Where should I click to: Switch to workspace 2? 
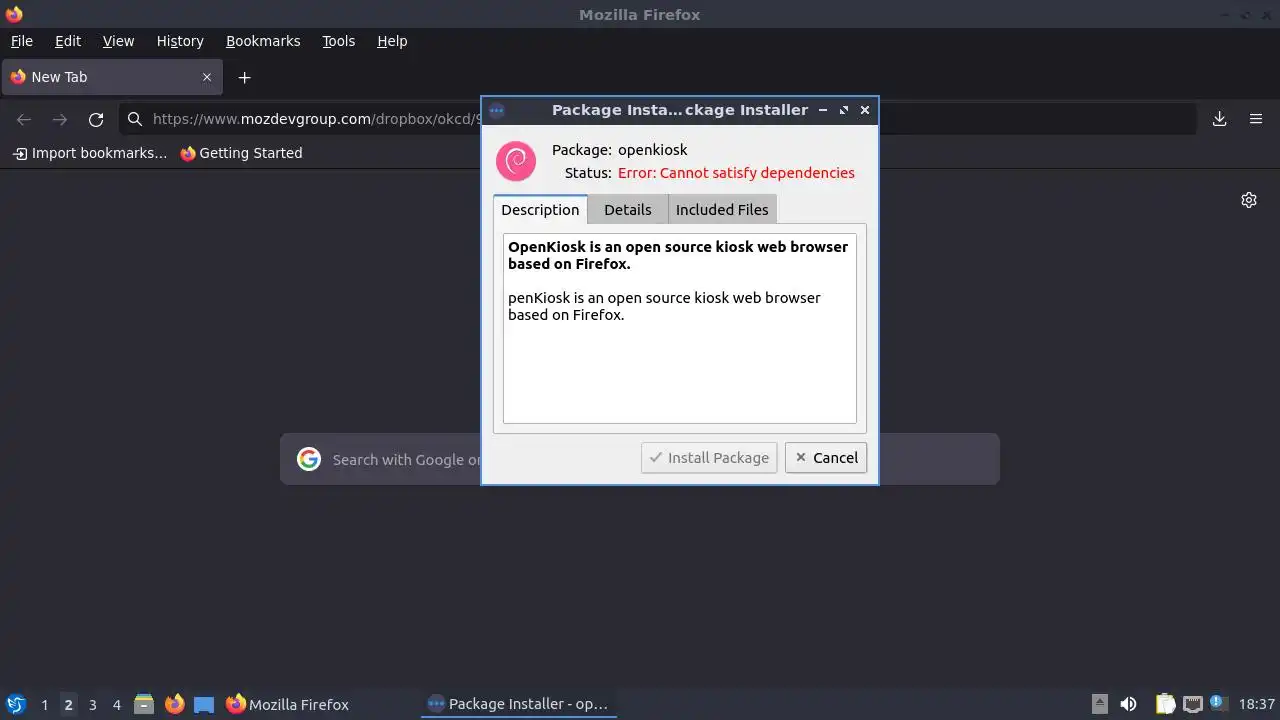68,705
